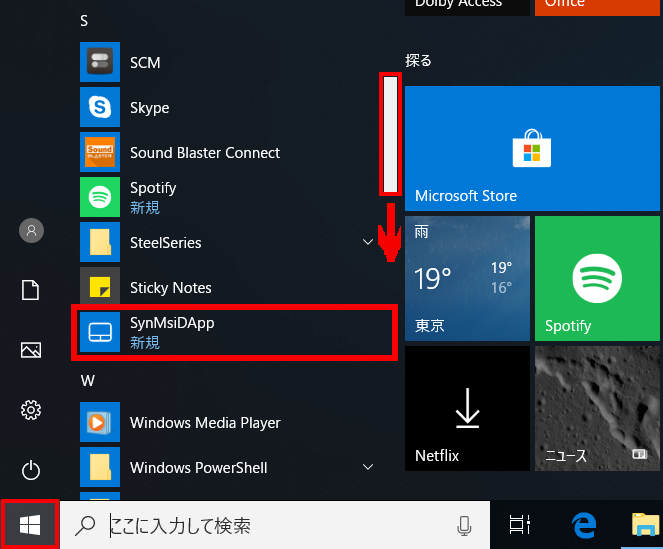This screenshot has width=663, height=549.
Task: Open the Microsoft Store tile
Action: tap(532, 148)
